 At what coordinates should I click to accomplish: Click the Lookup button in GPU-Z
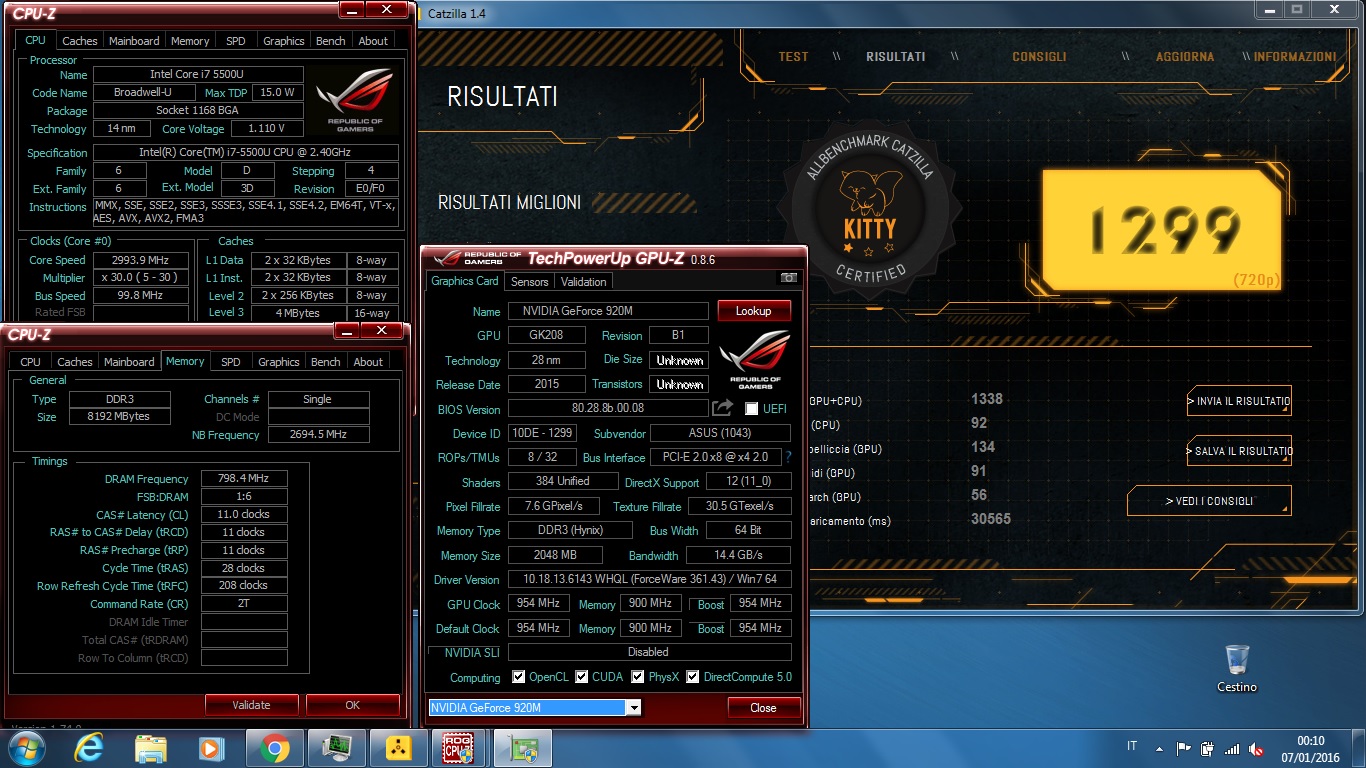click(x=754, y=311)
